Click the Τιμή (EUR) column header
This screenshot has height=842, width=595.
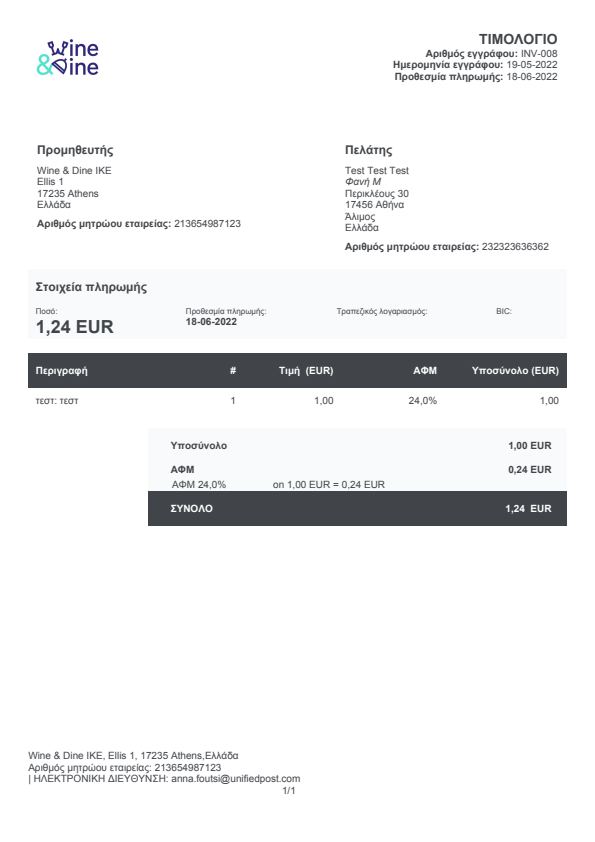(x=306, y=371)
